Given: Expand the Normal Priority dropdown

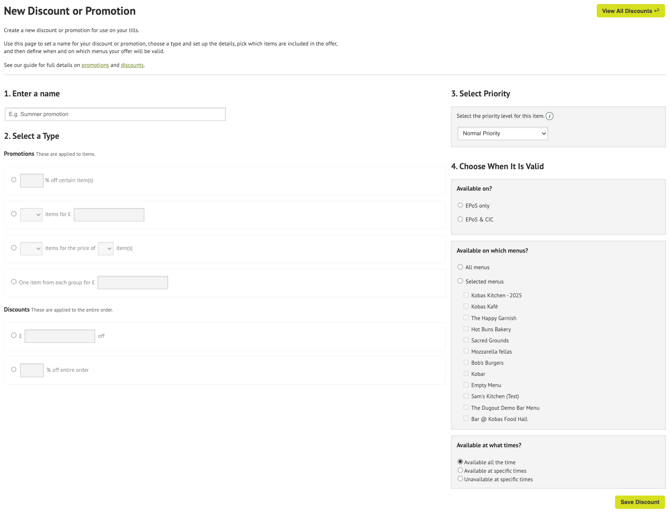Looking at the screenshot, I should tap(502, 133).
